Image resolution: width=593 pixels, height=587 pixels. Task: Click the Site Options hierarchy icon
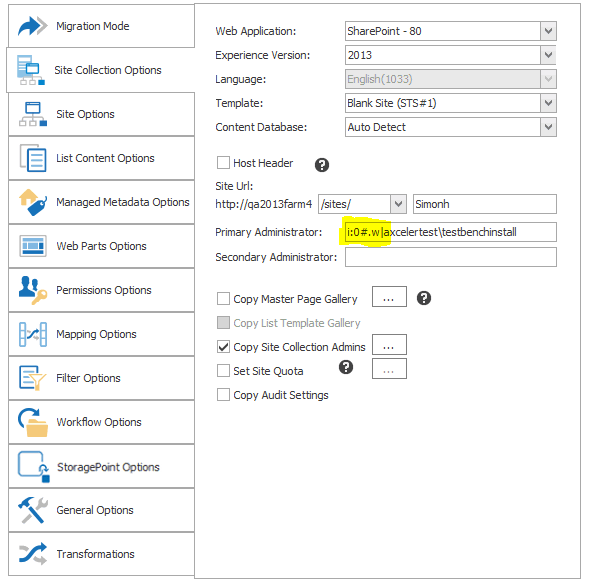click(33, 114)
